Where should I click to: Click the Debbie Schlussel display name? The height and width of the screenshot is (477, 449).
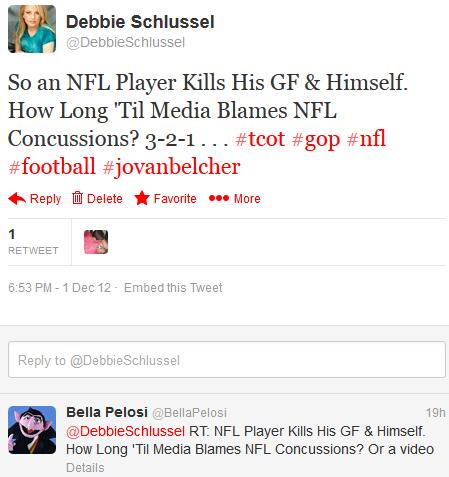140,22
